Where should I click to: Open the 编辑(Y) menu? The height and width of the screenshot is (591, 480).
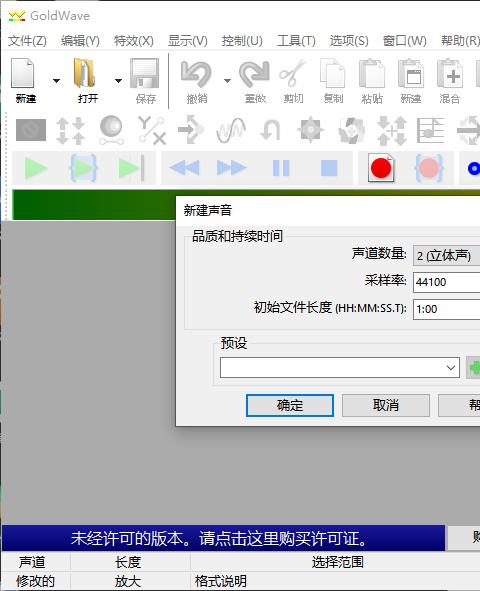pyautogui.click(x=80, y=41)
